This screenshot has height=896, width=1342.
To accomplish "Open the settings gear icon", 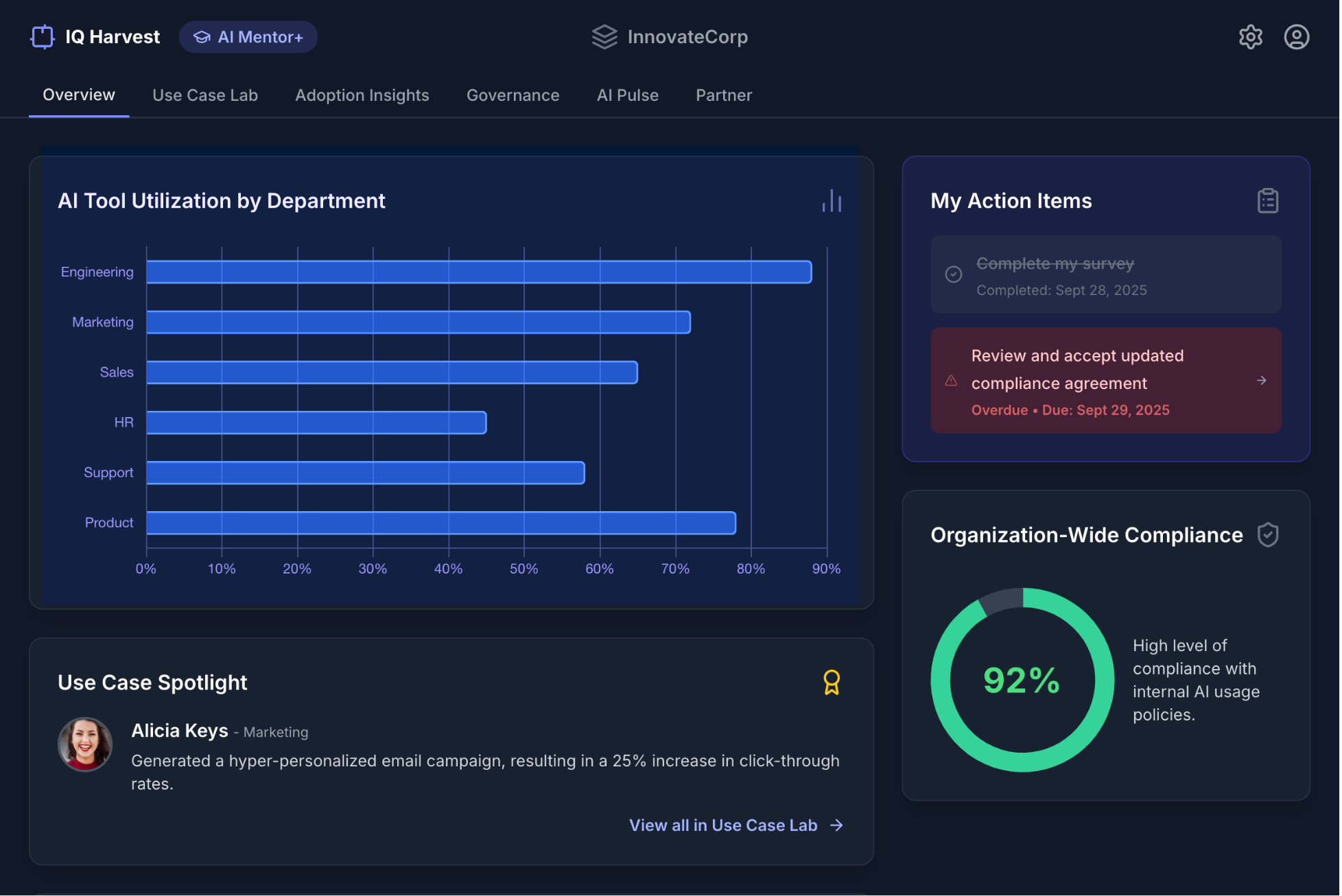I will point(1250,37).
